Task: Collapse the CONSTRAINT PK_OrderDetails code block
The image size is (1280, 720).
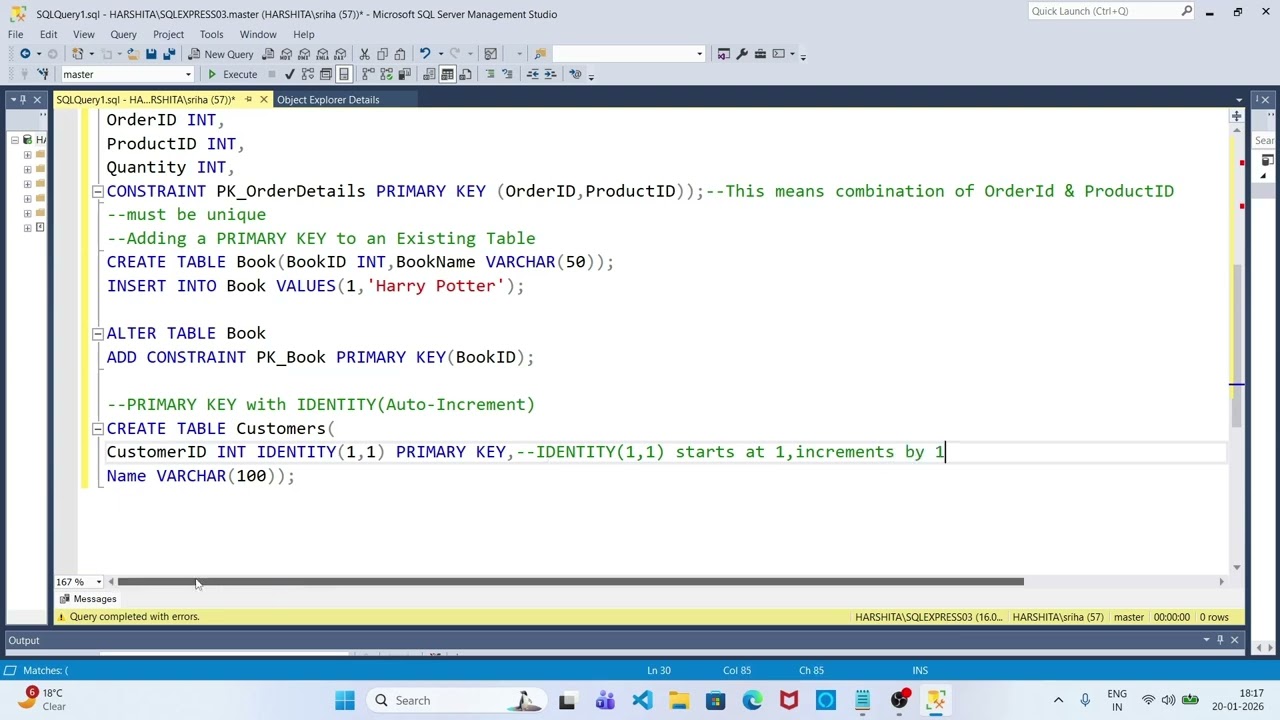Action: tap(97, 191)
